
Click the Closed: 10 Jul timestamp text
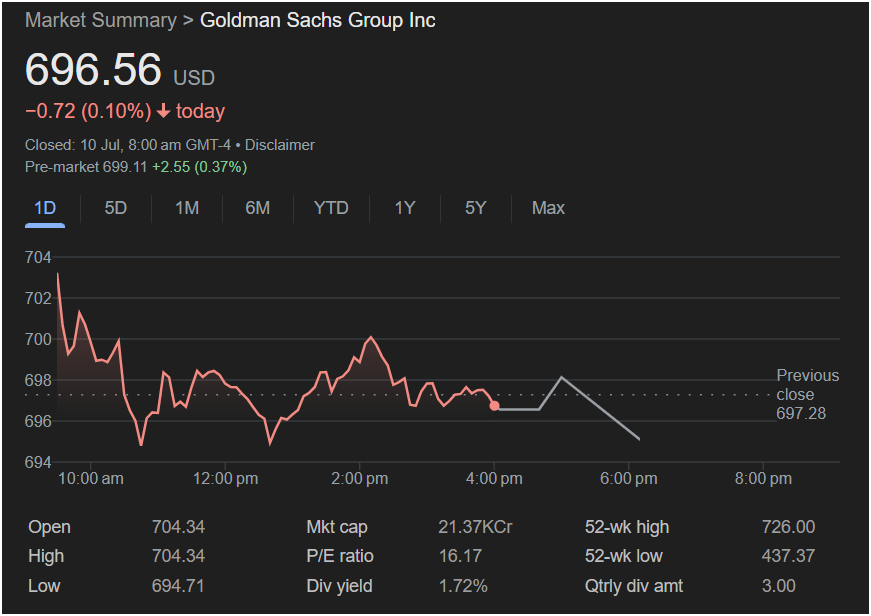point(128,145)
